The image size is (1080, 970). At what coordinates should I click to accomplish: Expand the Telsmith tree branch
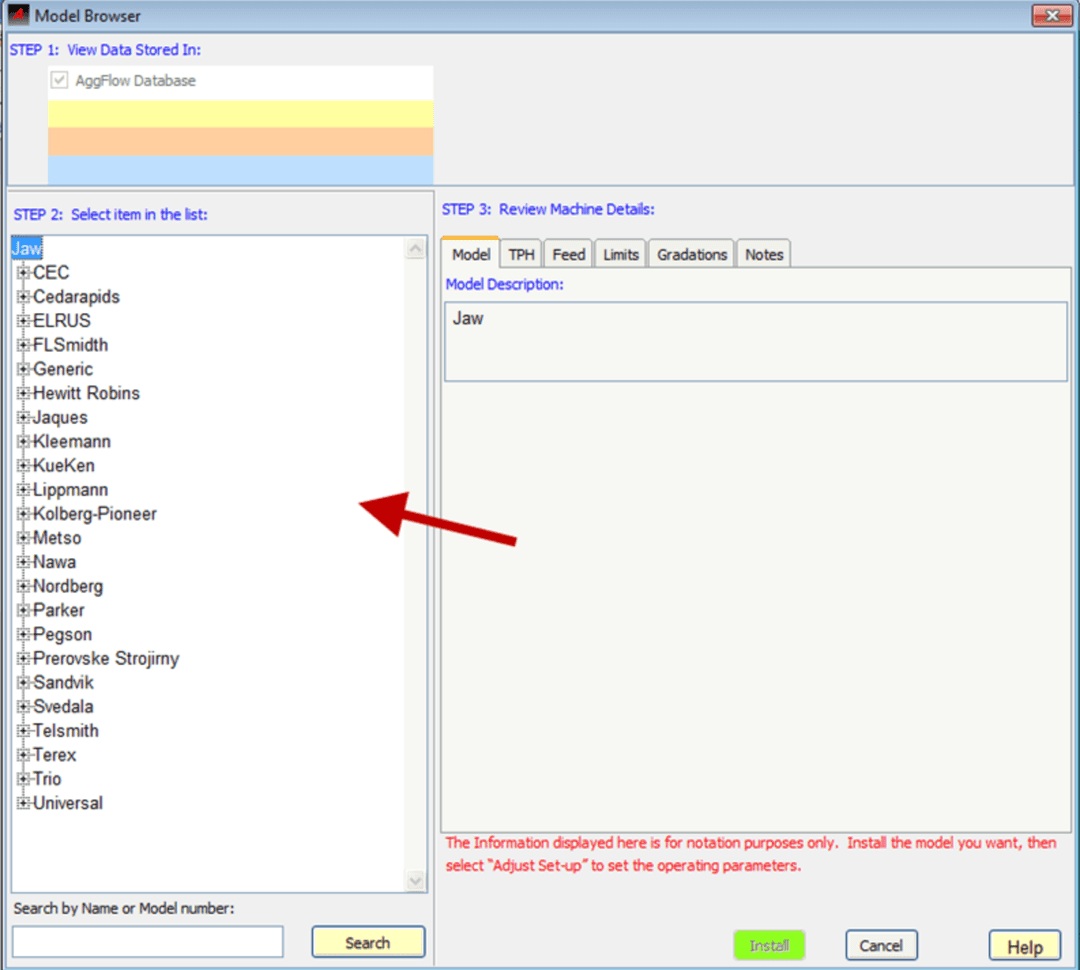pos(23,731)
